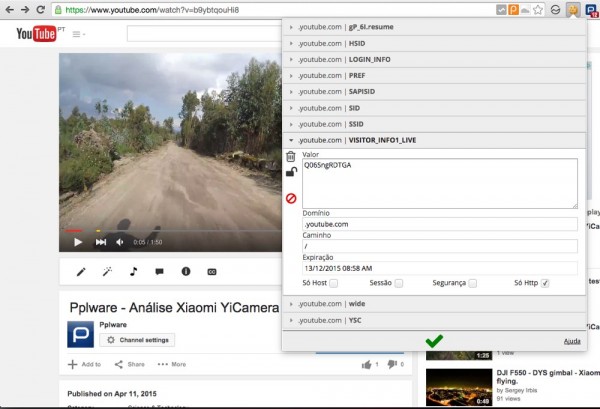Click the Caminho path field
The height and width of the screenshot is (409, 600).
(440, 246)
